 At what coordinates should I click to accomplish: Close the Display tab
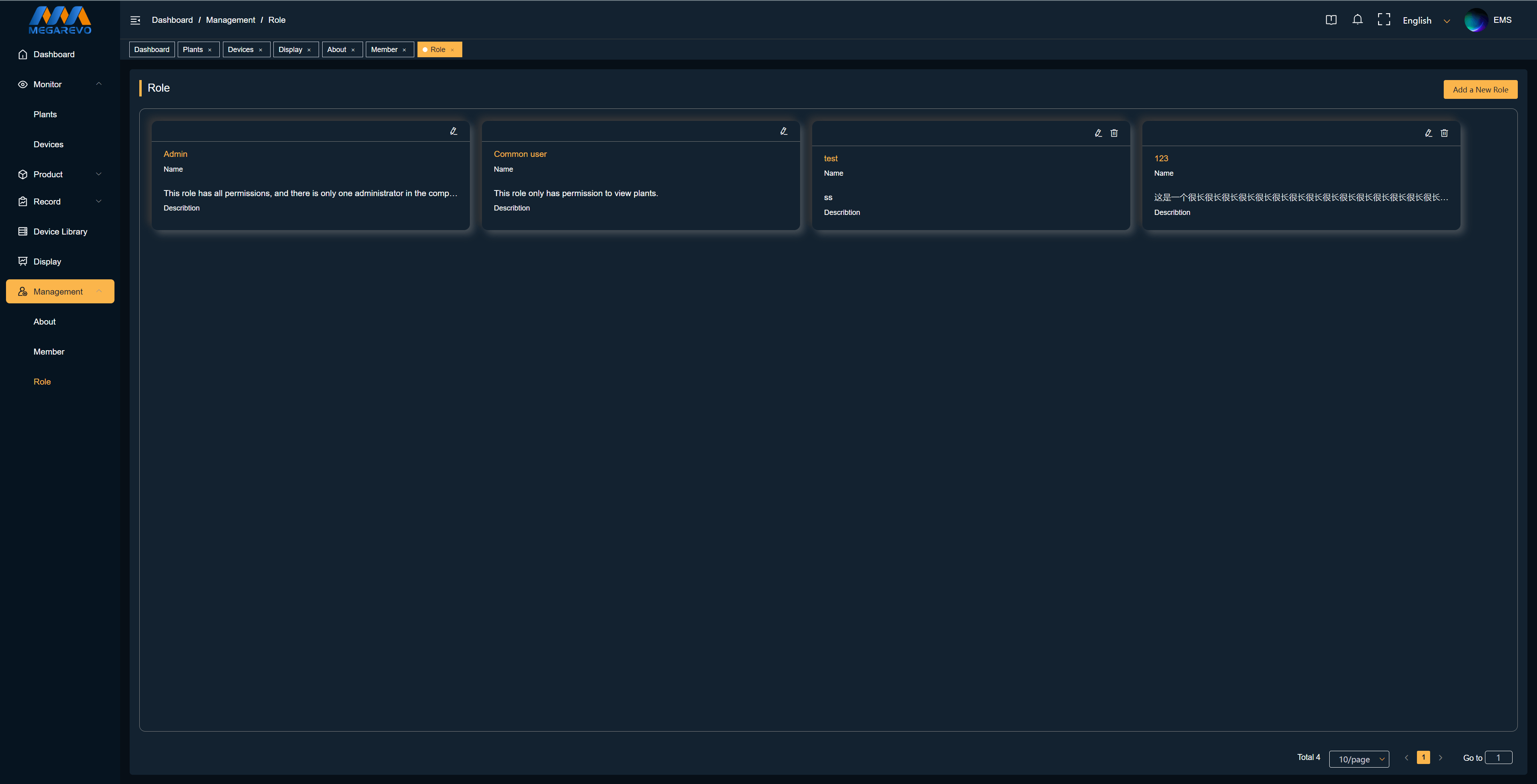coord(309,50)
